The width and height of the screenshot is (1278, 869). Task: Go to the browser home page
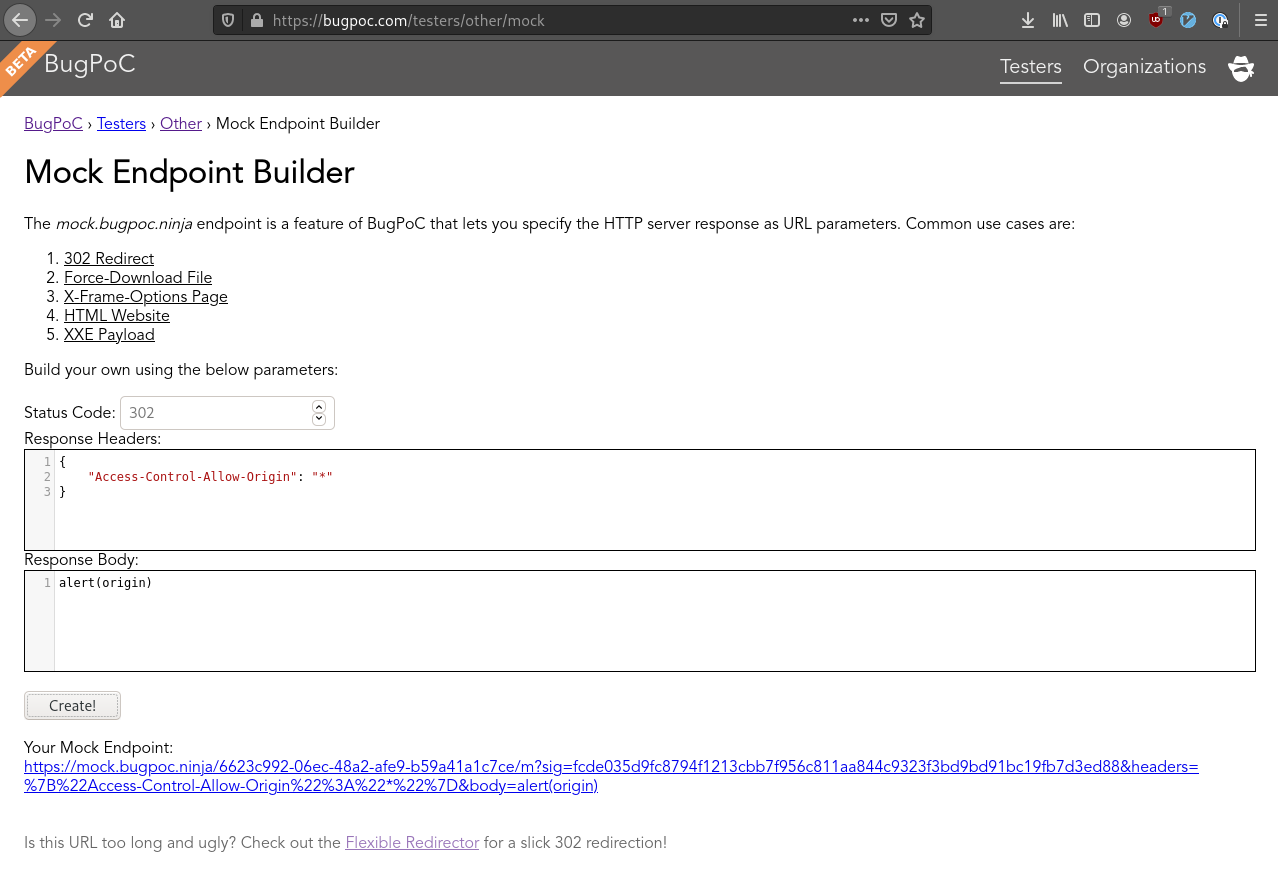pyautogui.click(x=117, y=20)
